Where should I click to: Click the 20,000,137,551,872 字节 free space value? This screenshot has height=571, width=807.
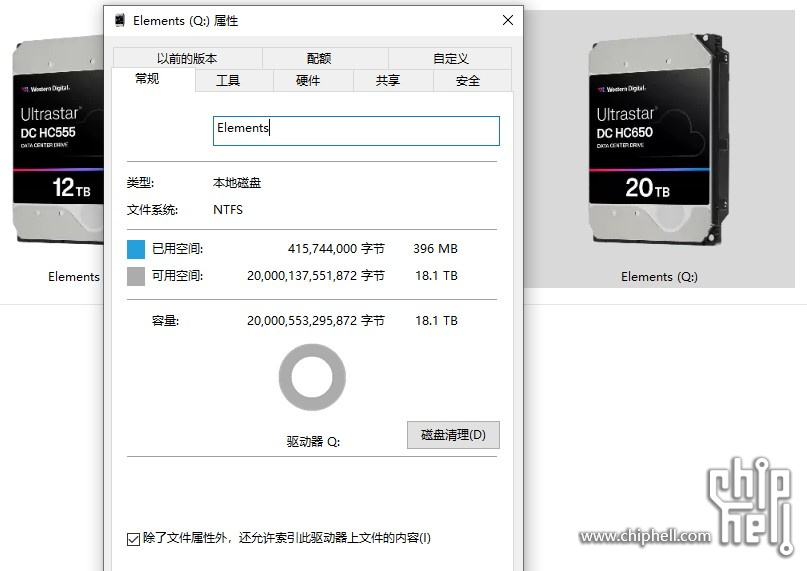pos(316,276)
